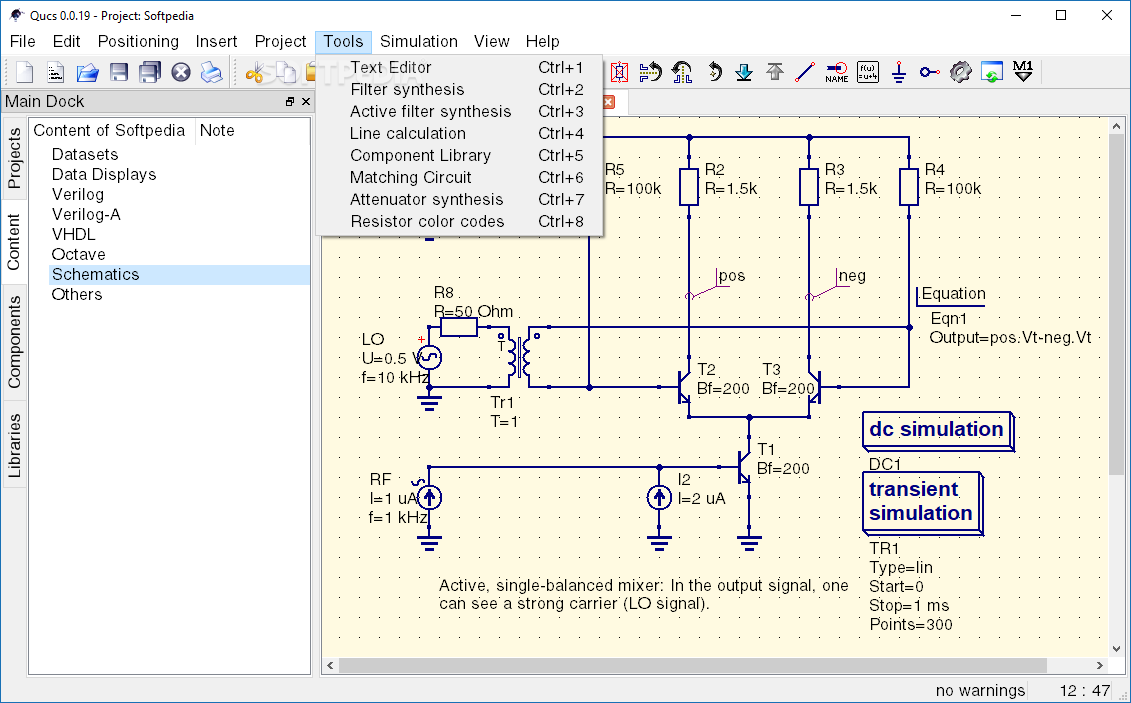Viewport: 1131px width, 703px height.
Task: Launch Text Editor from Tools menu
Action: (x=459, y=67)
